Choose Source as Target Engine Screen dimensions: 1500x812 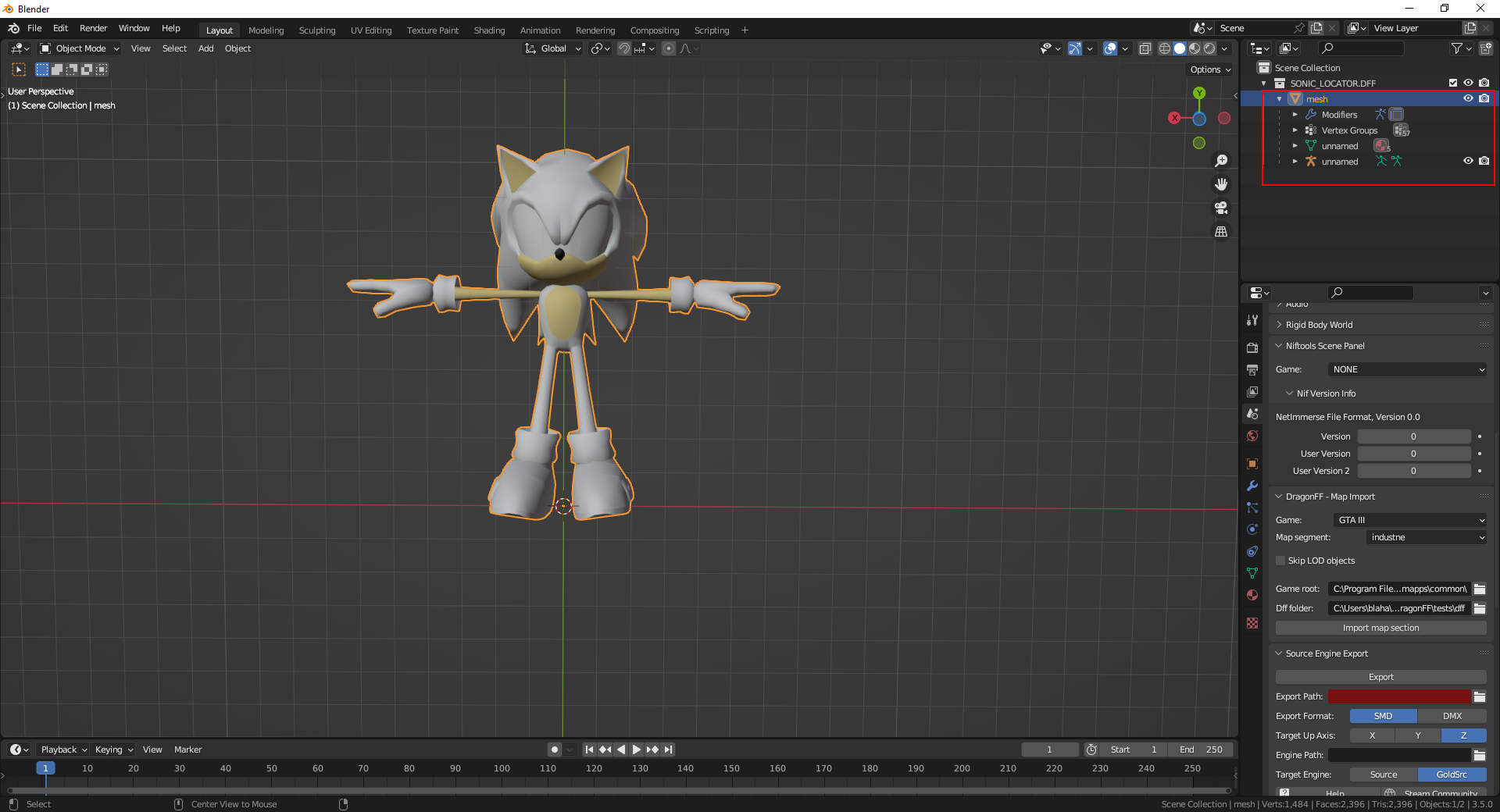coord(1384,775)
